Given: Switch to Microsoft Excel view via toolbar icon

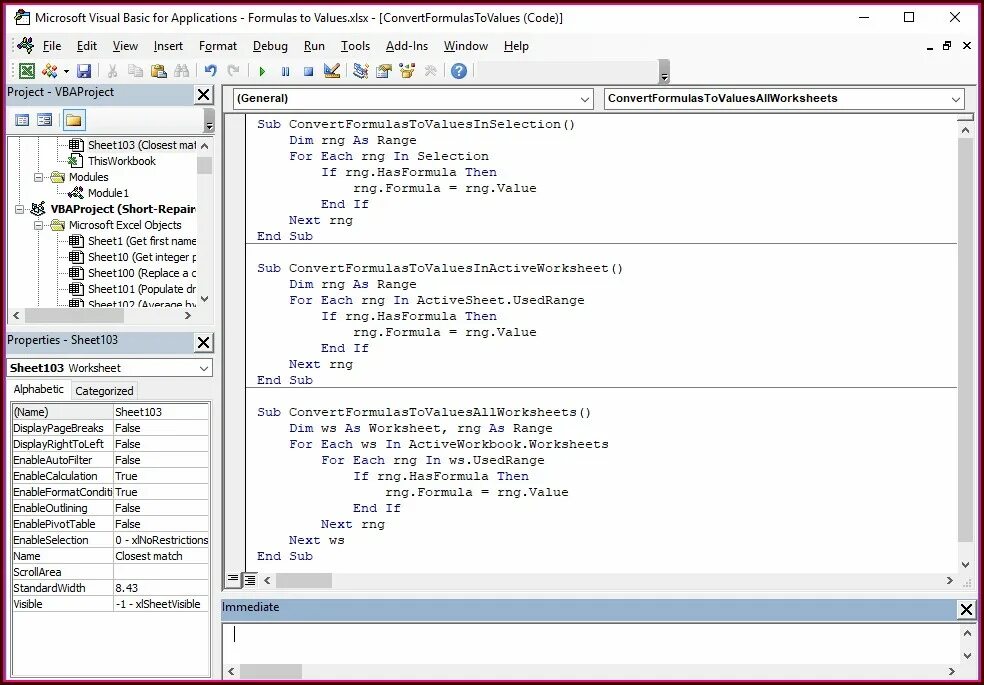Looking at the screenshot, I should coord(27,71).
